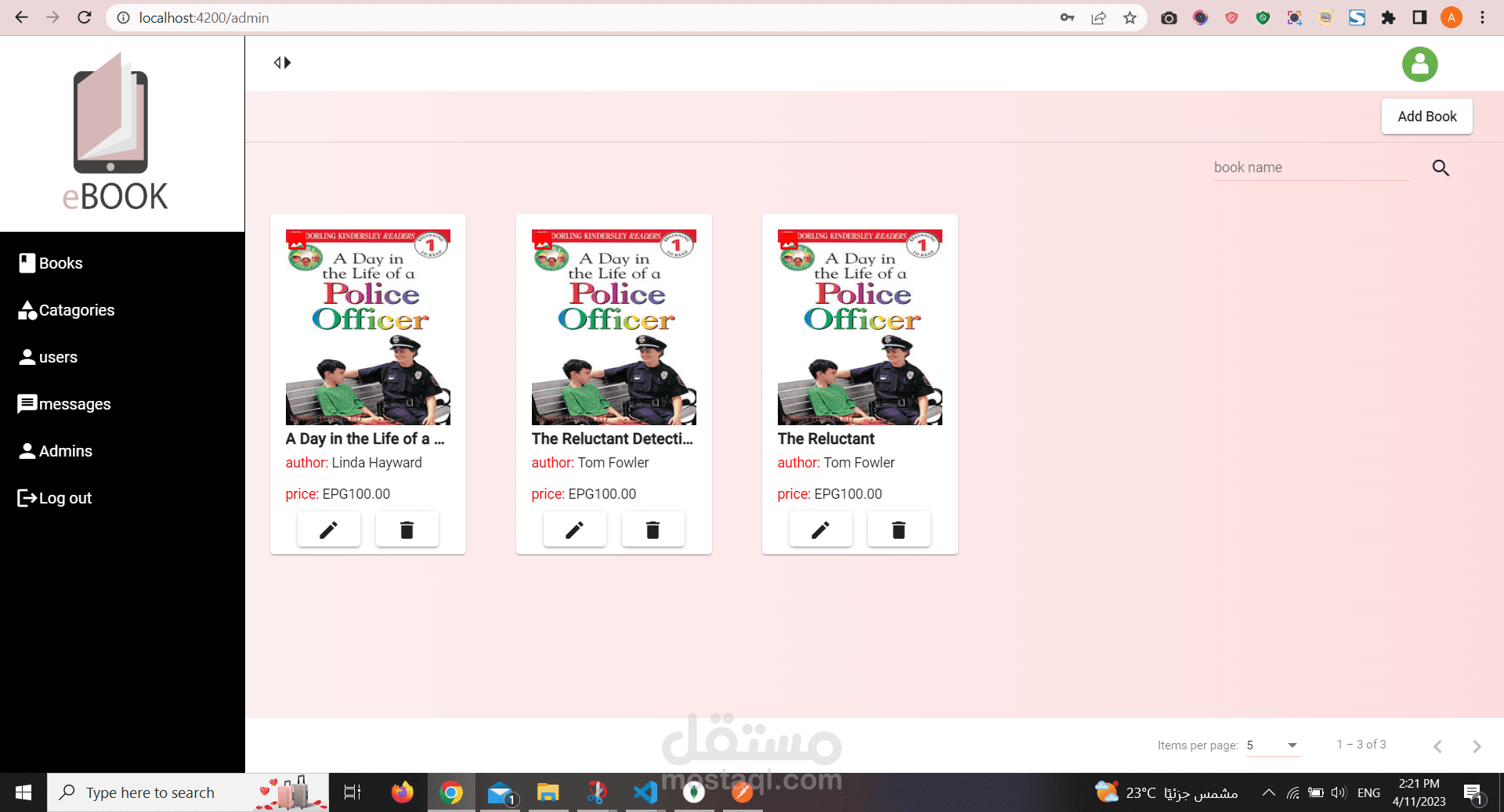The image size is (1504, 812).
Task: Open Task View on taskbar
Action: click(352, 792)
